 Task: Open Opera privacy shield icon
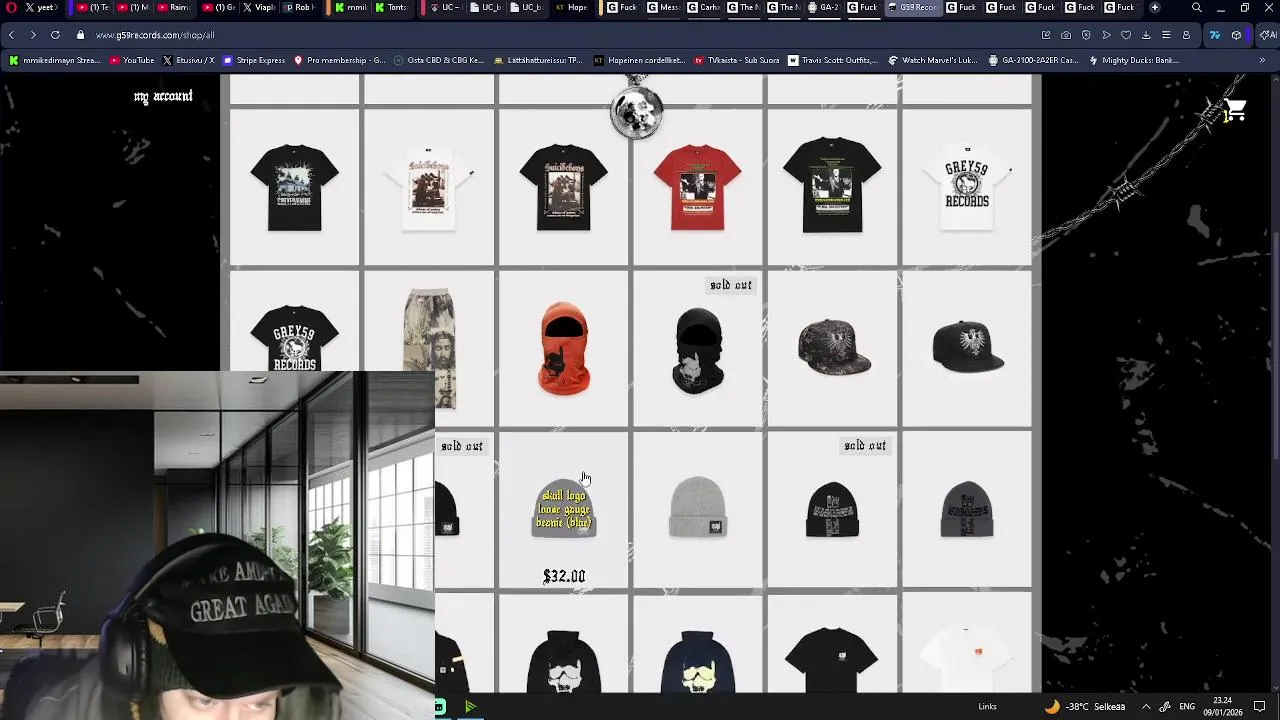1086,35
